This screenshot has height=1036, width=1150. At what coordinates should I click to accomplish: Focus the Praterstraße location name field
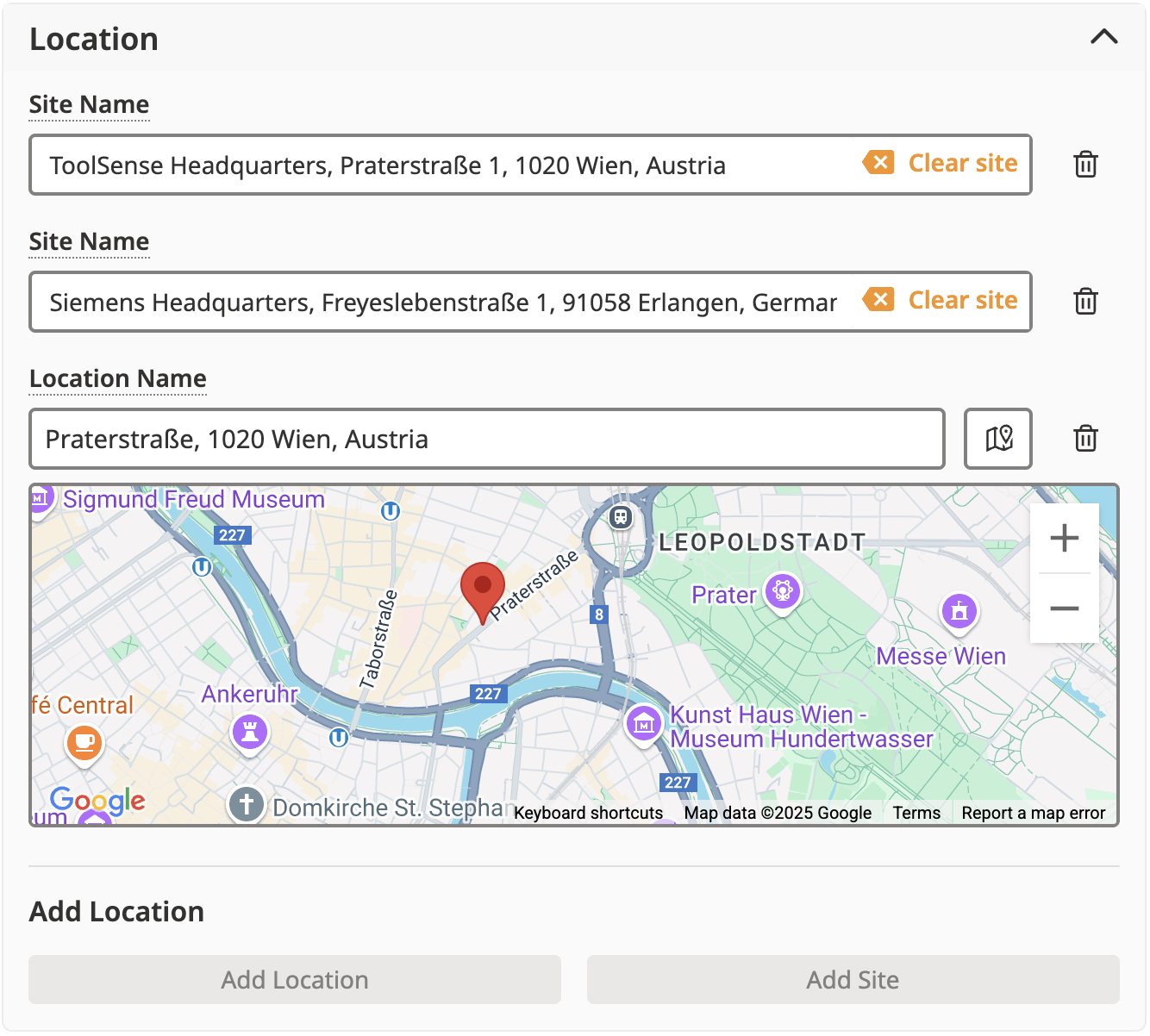pyautogui.click(x=487, y=439)
